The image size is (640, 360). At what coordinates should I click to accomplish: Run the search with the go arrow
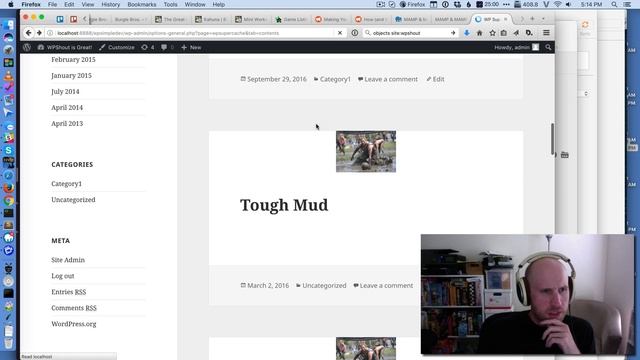point(453,33)
